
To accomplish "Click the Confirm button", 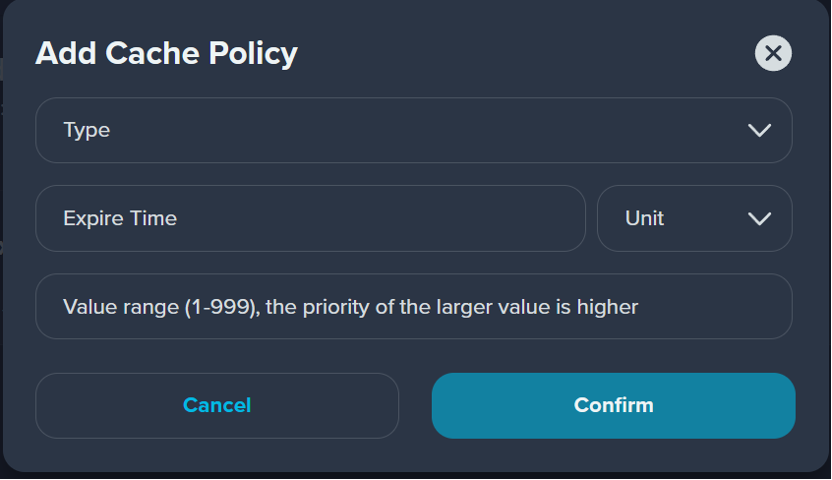I will click(613, 406).
